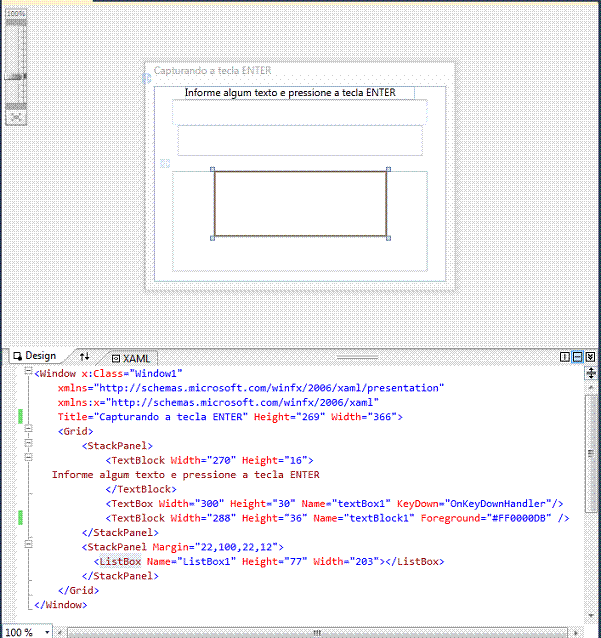Image resolution: width=601 pixels, height=638 pixels.
Task: Click the Name="textBox1" attribute
Action: tap(346, 504)
